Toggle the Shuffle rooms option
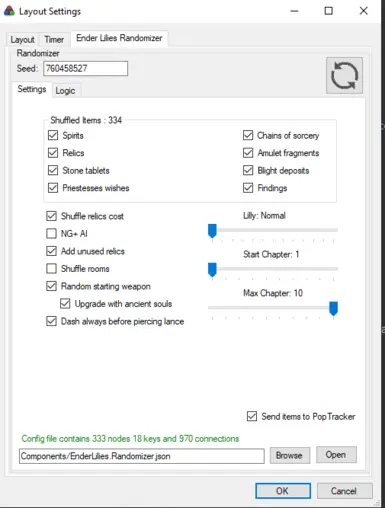 click(x=51, y=268)
